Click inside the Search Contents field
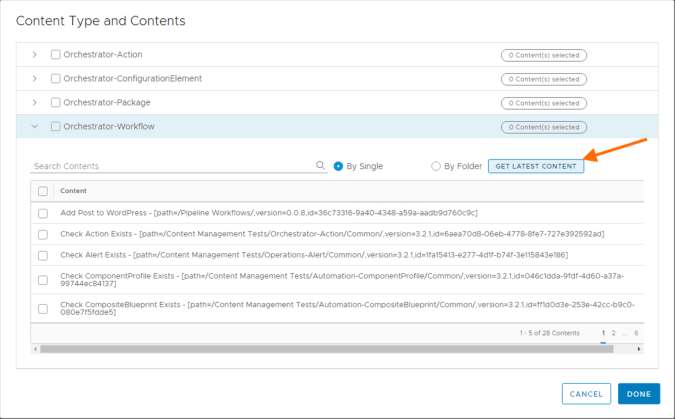Image resolution: width=675 pixels, height=419 pixels. tap(170, 166)
